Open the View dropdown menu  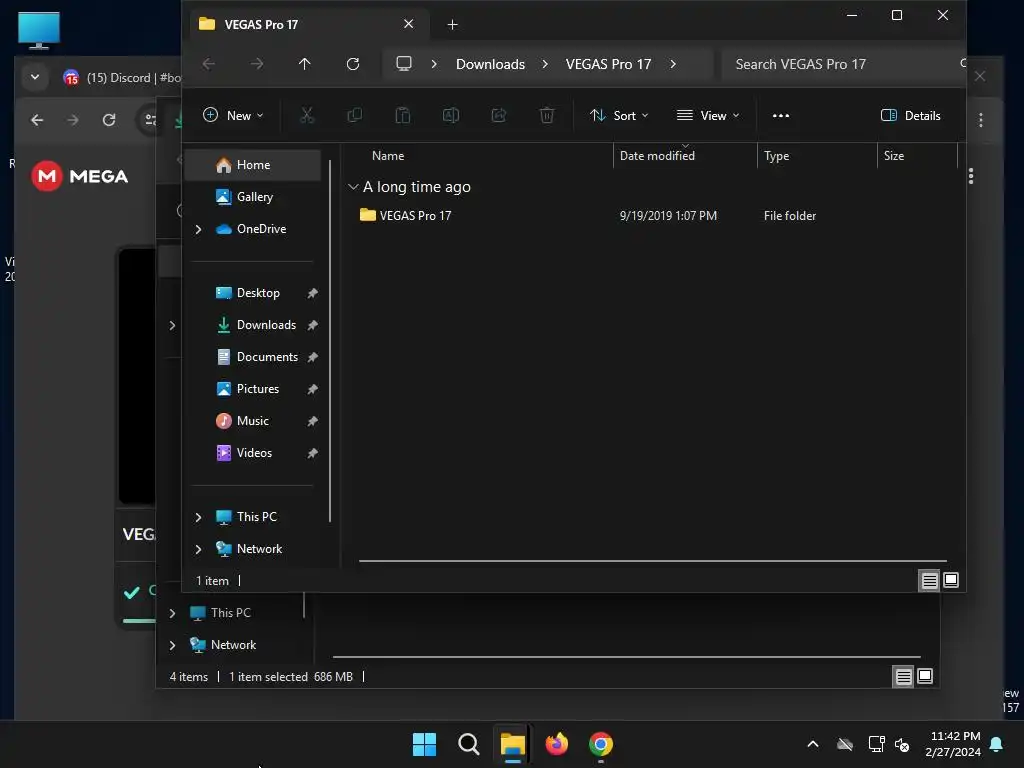[708, 116]
